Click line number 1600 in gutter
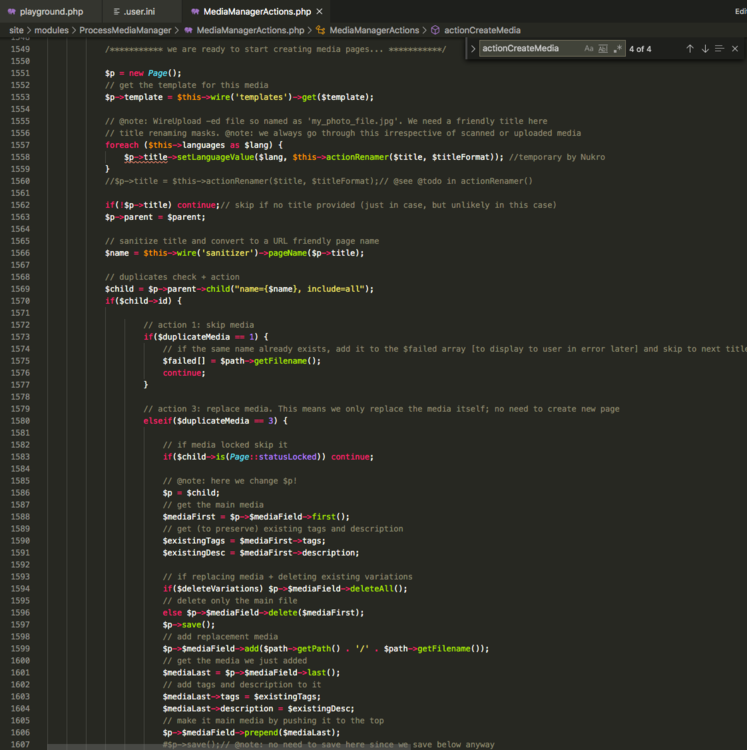This screenshot has height=750, width=747. [20, 661]
